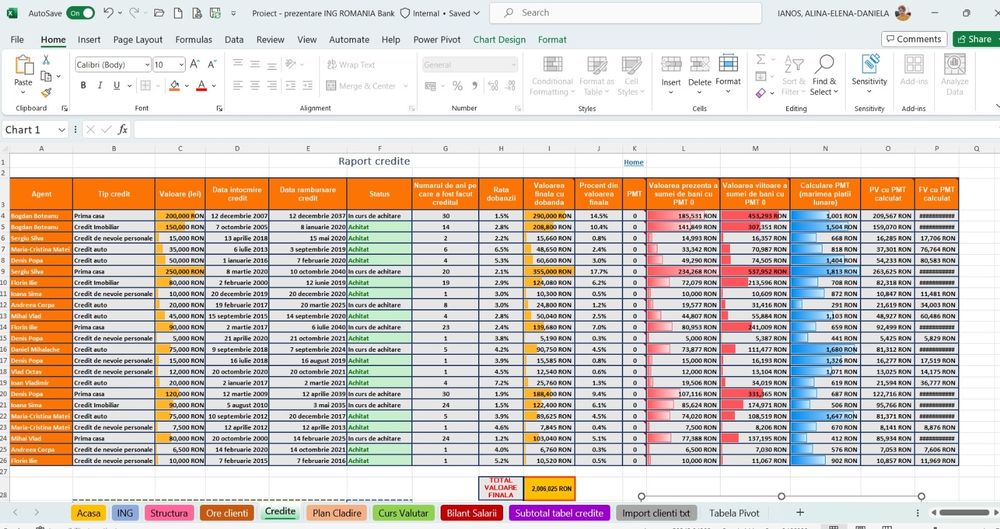Click the Analyze Data icon
Viewport: 1000px width, 529px height.
point(955,64)
